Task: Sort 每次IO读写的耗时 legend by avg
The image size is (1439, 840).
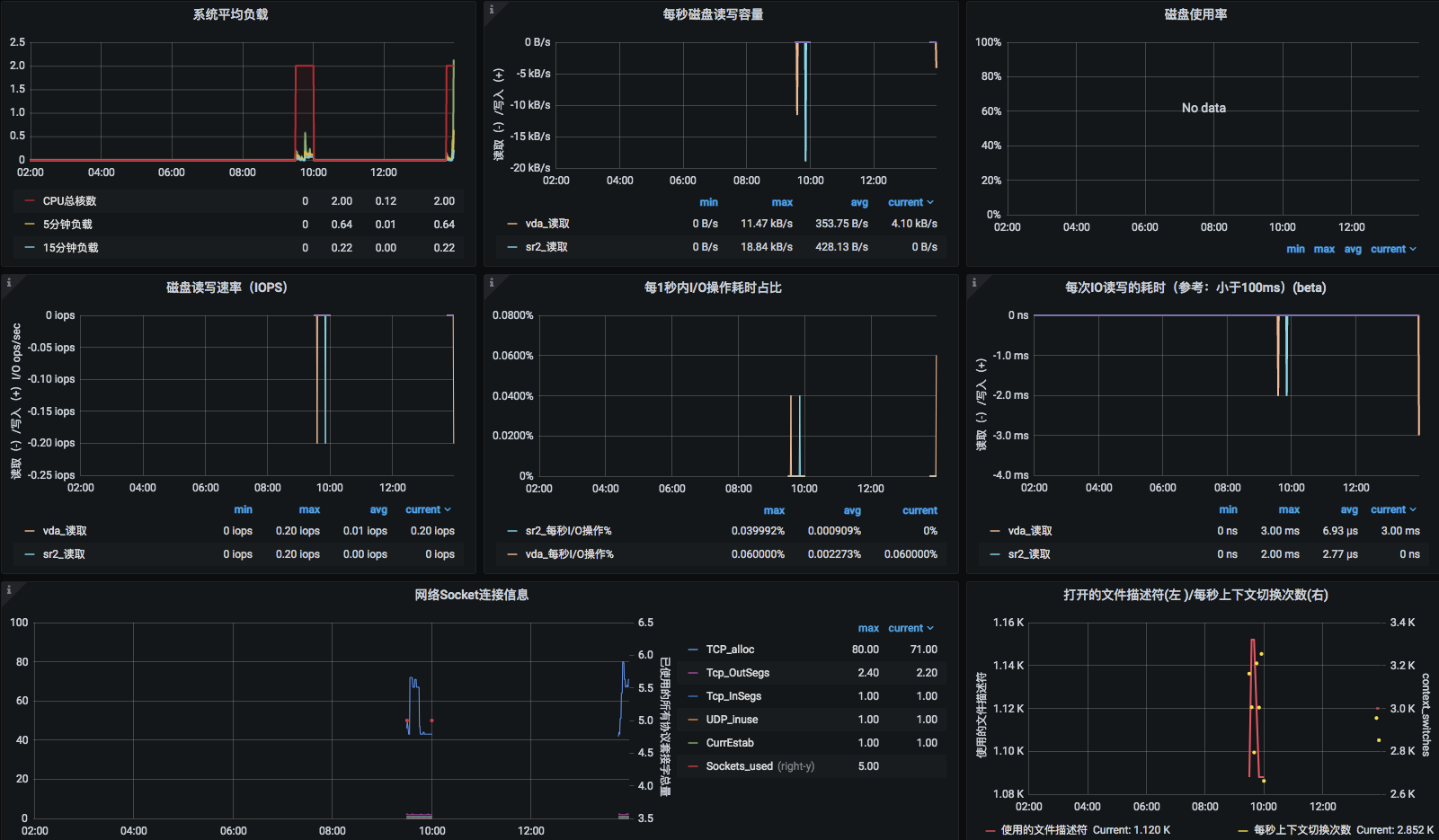Action: tap(1349, 510)
